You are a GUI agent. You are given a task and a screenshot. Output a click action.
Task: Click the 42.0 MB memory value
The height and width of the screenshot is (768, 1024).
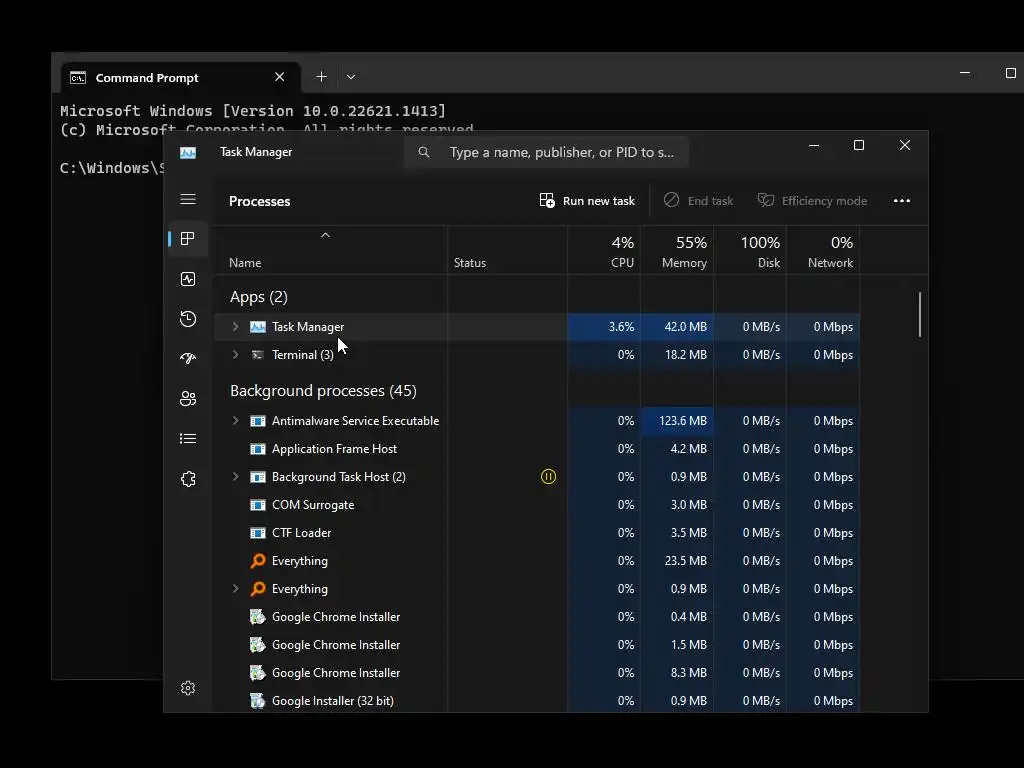click(x=686, y=327)
